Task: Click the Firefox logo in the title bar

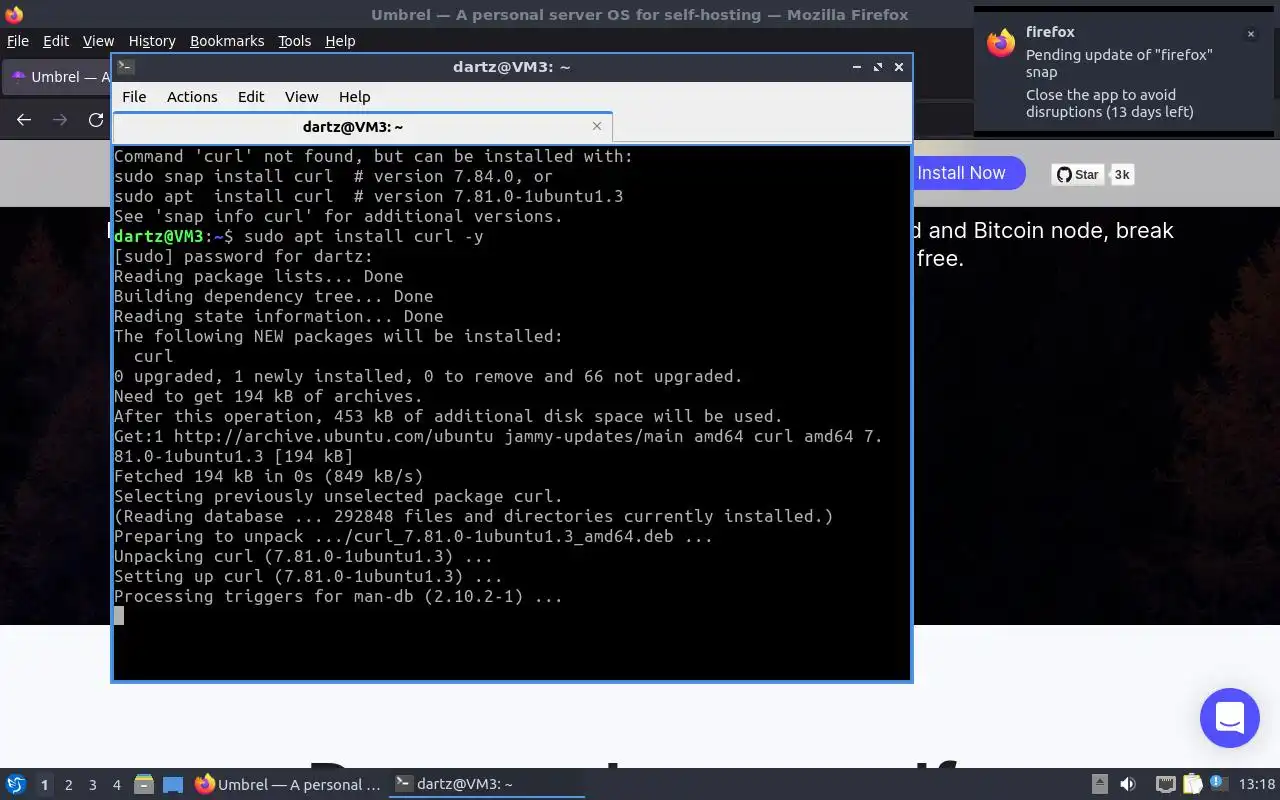Action: tap(14, 15)
